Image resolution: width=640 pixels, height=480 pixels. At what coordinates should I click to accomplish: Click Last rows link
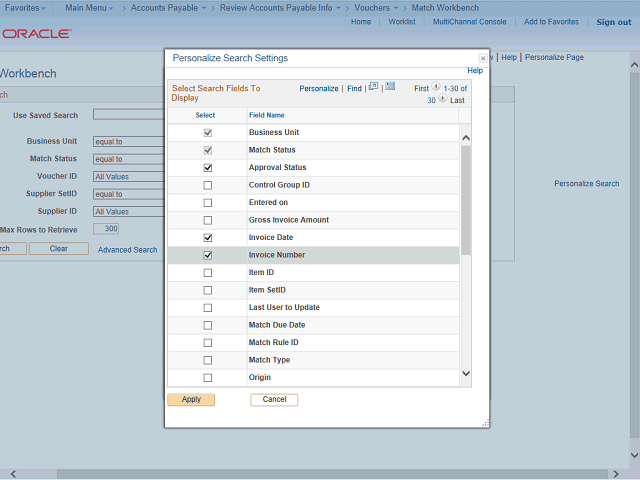coord(457,100)
